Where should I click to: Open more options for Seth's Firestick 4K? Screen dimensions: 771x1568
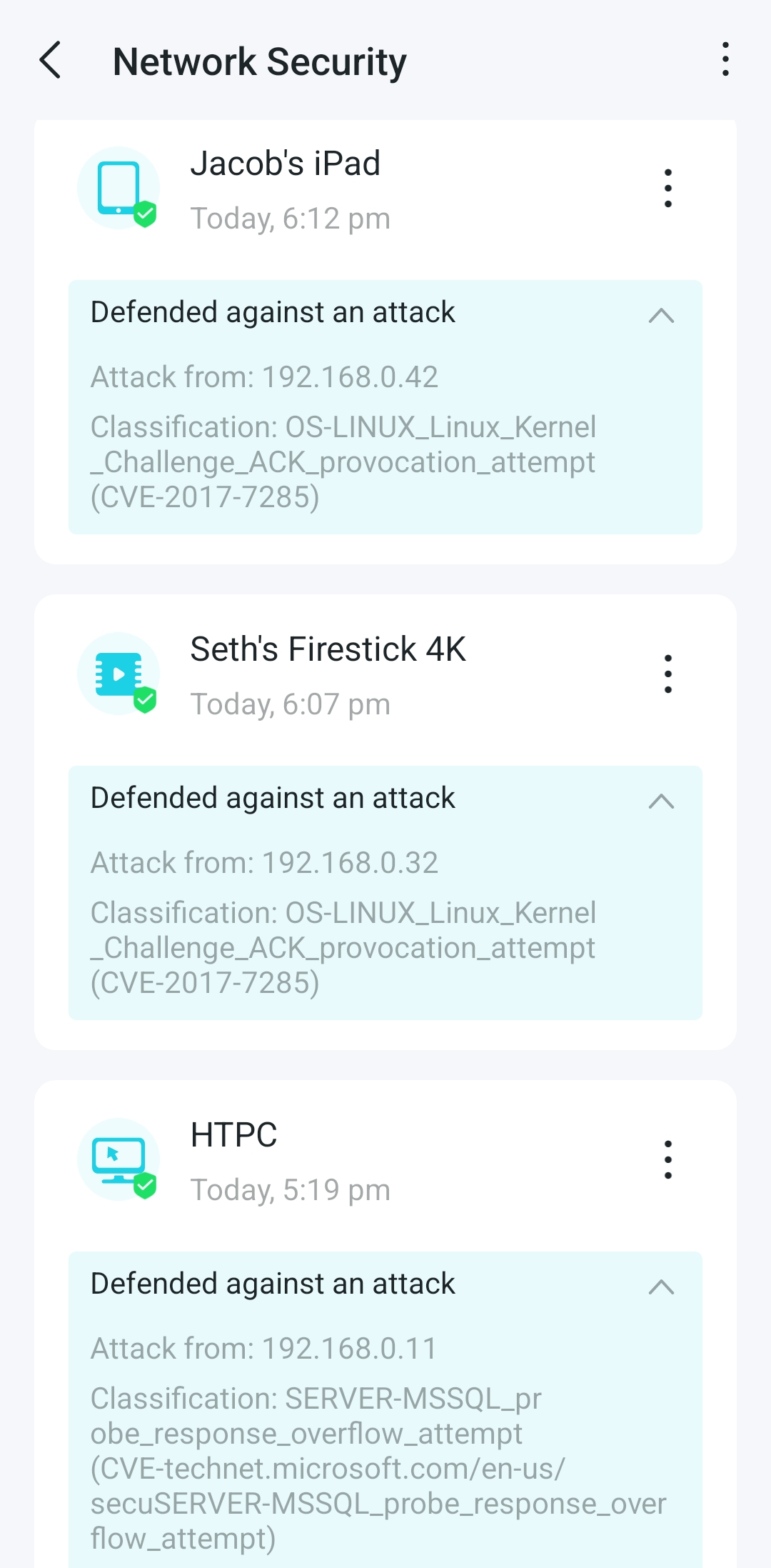tap(667, 674)
